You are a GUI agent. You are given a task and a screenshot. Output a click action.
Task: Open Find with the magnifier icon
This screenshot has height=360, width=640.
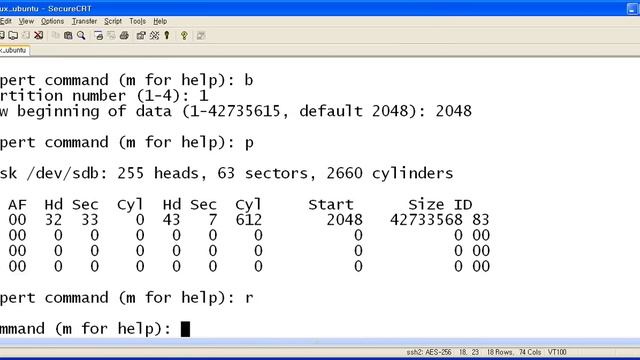coord(81,36)
